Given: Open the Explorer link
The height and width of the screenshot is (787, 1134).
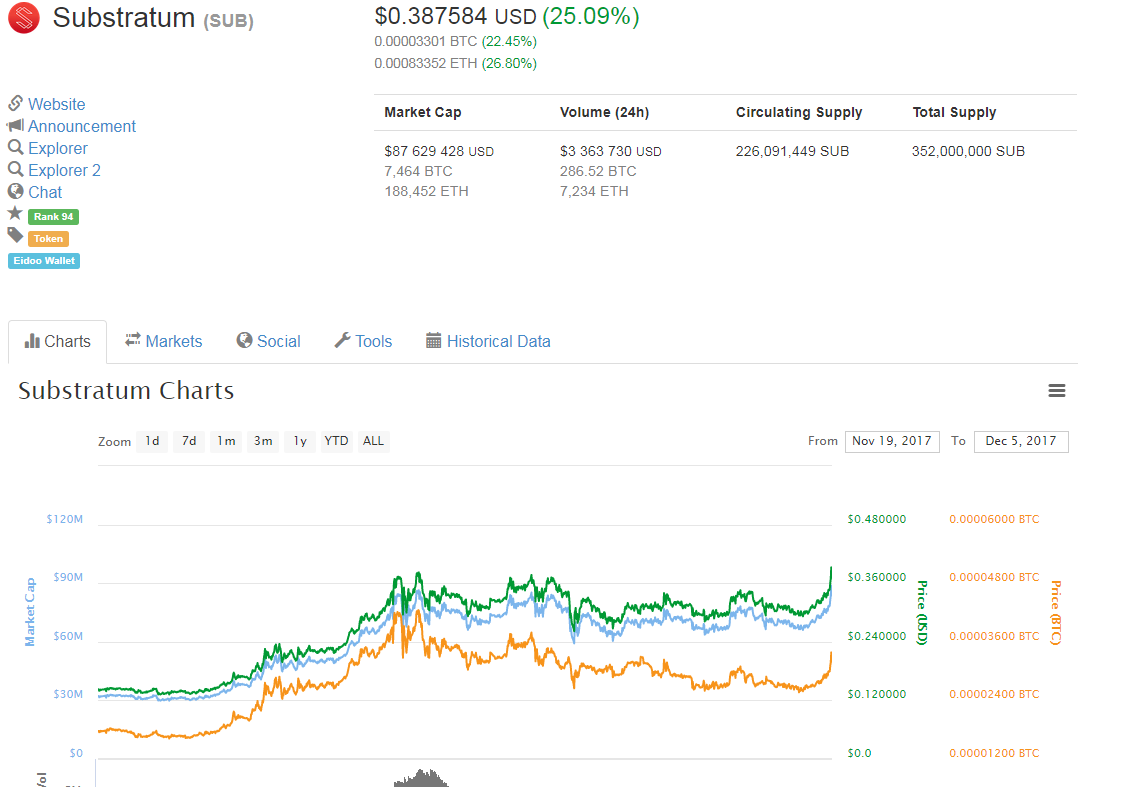Looking at the screenshot, I should tap(58, 148).
